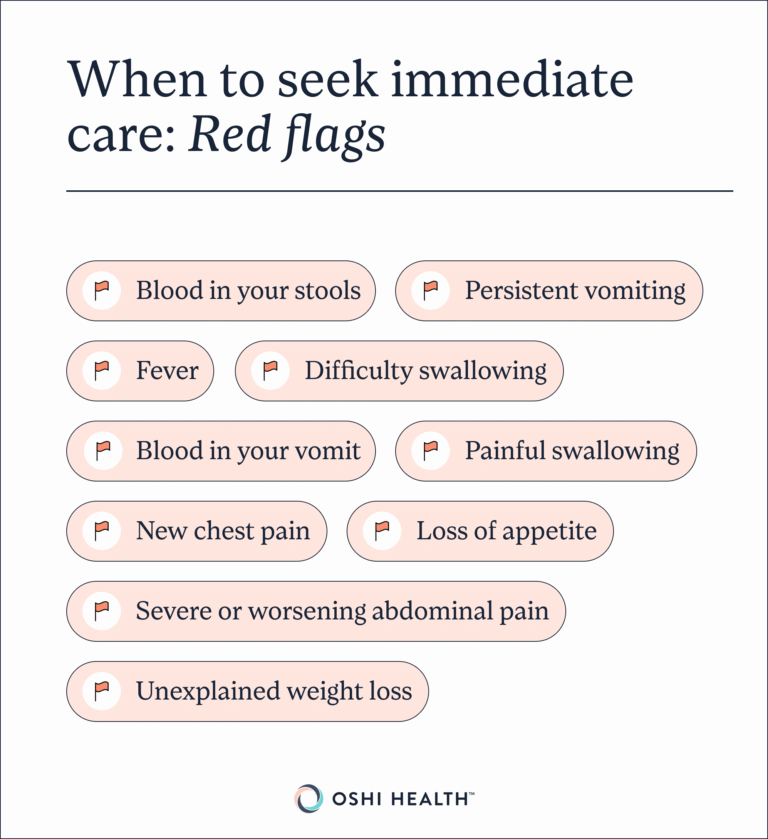
Task: Select the Blood in your stools pill
Action: click(221, 291)
